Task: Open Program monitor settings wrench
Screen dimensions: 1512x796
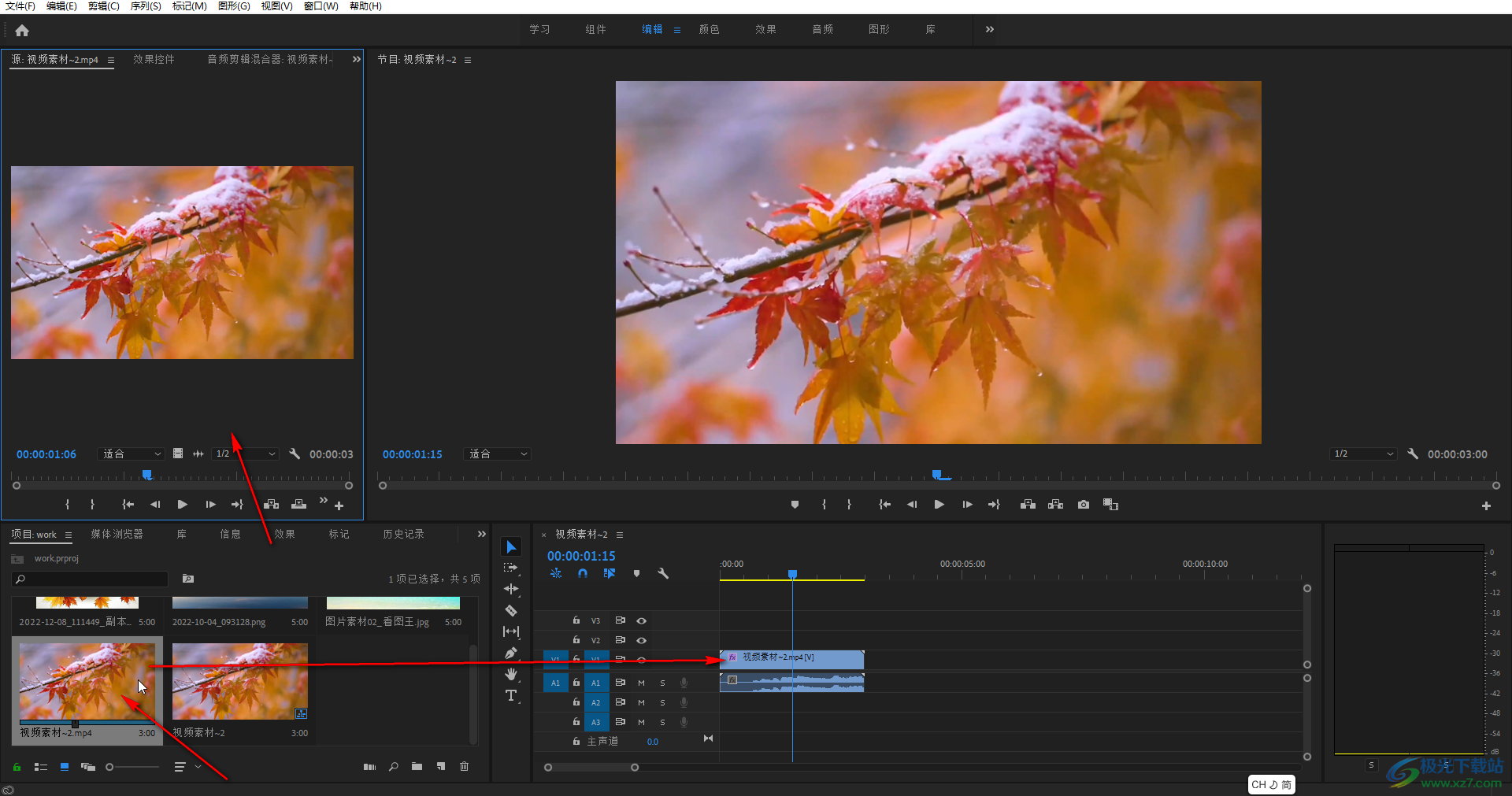Action: coord(1413,454)
